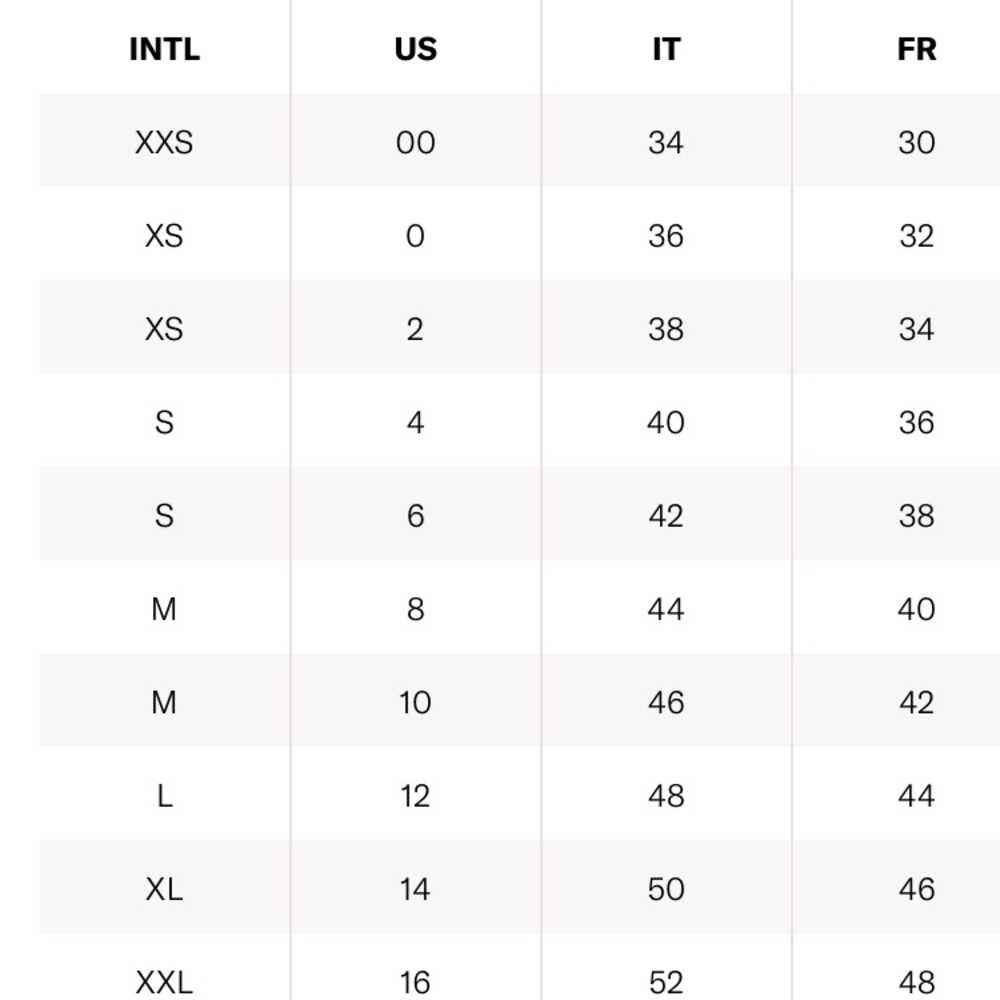
Task: Click the FR column header
Action: point(916,49)
